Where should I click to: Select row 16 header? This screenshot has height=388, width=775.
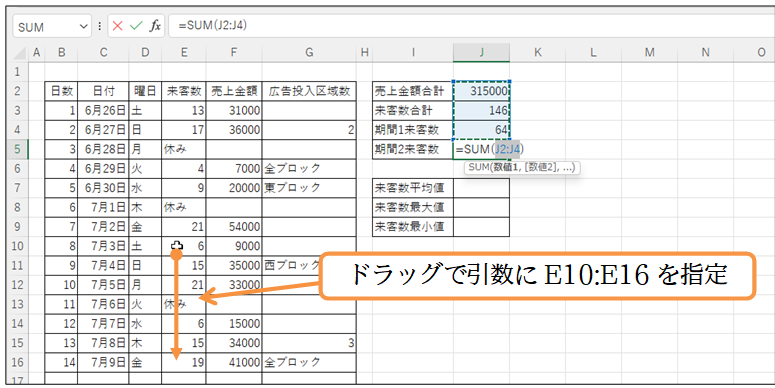(x=17, y=362)
